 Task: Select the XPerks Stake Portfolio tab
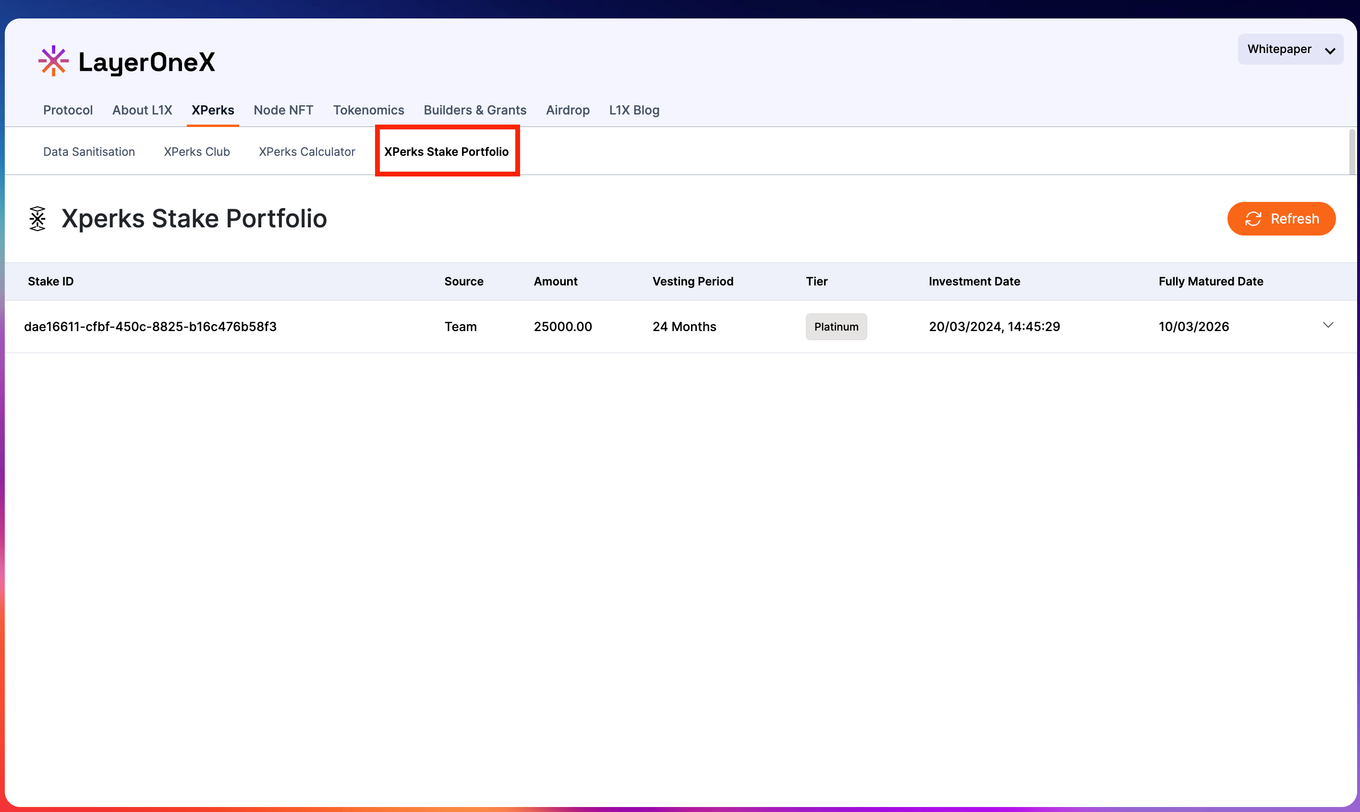(x=446, y=152)
